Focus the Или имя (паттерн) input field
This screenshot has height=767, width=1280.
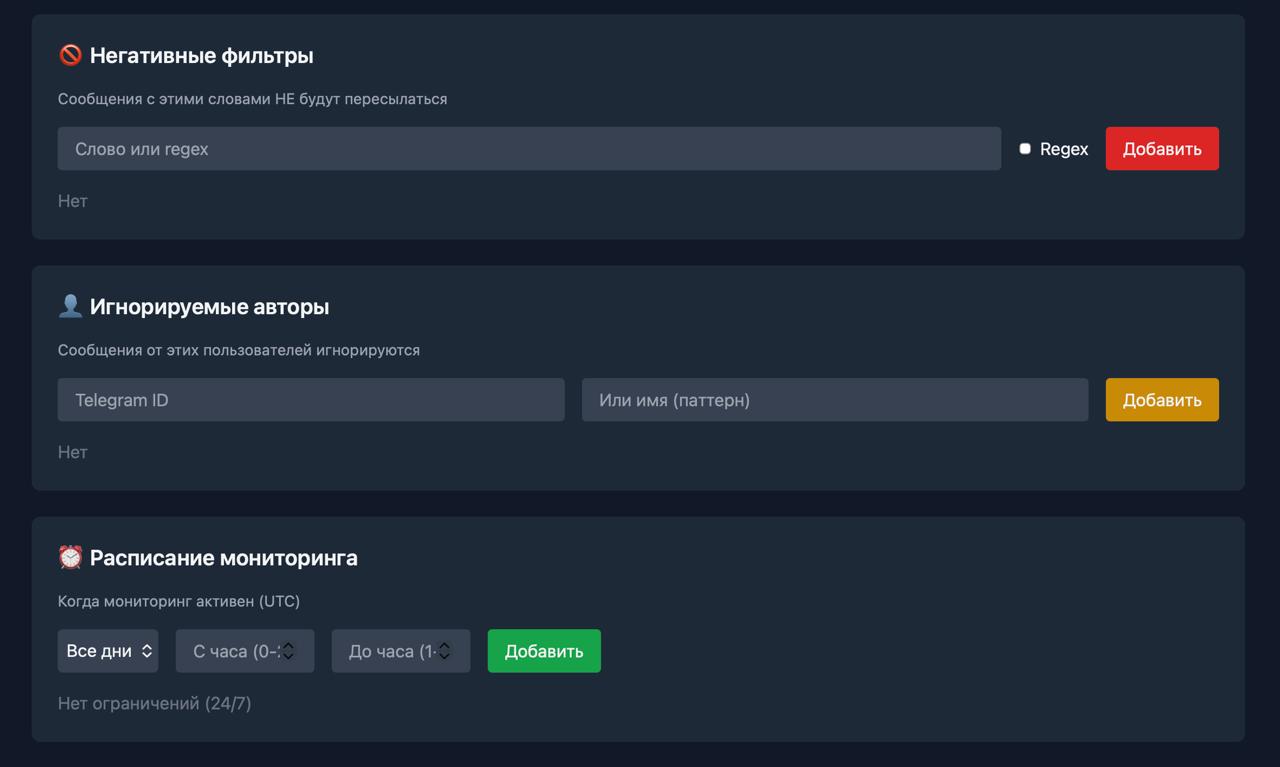click(835, 400)
